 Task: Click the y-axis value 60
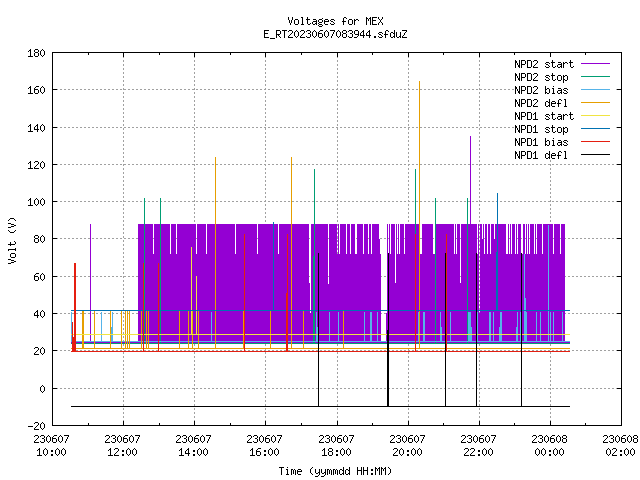pos(39,277)
